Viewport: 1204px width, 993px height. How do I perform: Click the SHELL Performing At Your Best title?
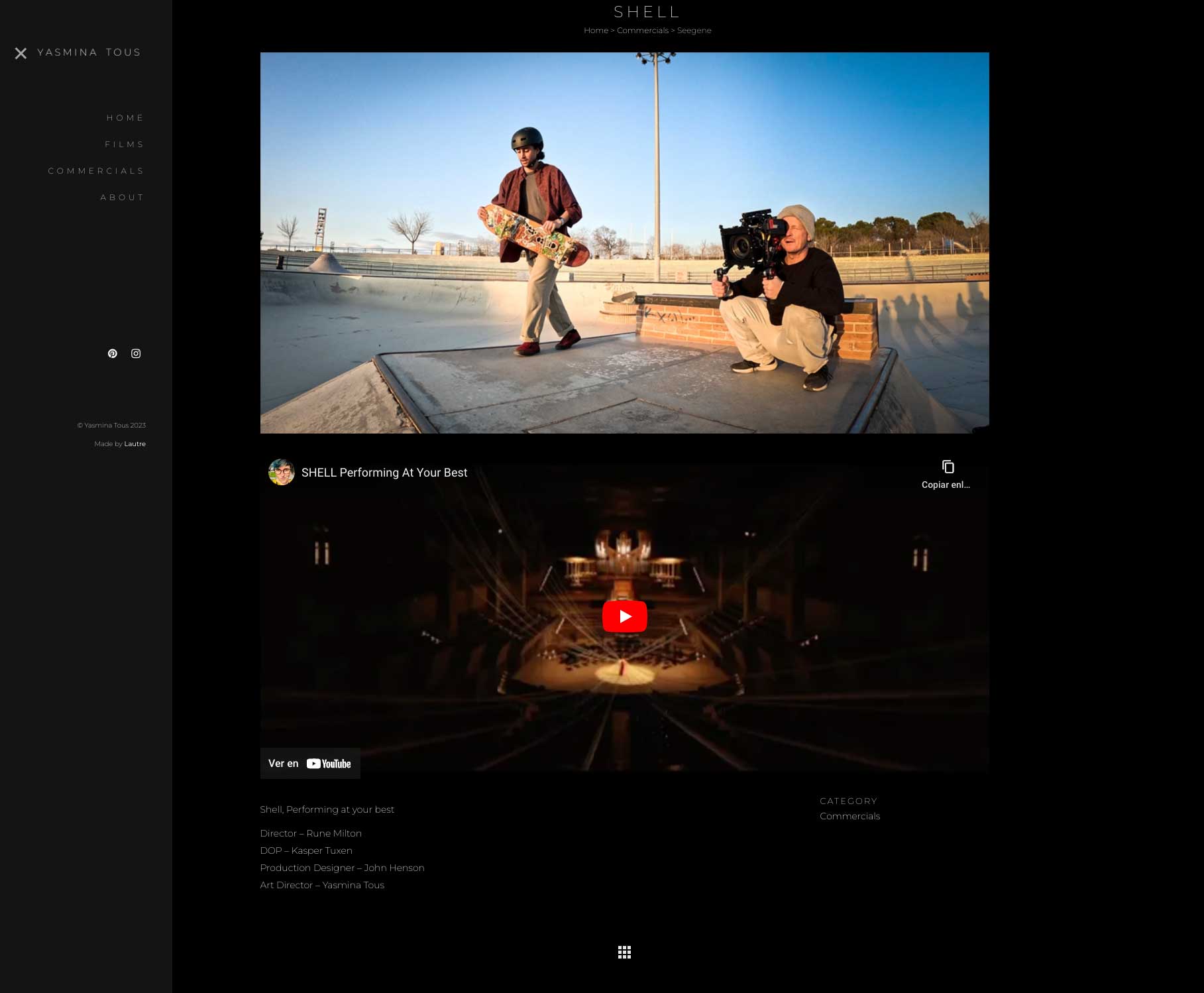384,473
